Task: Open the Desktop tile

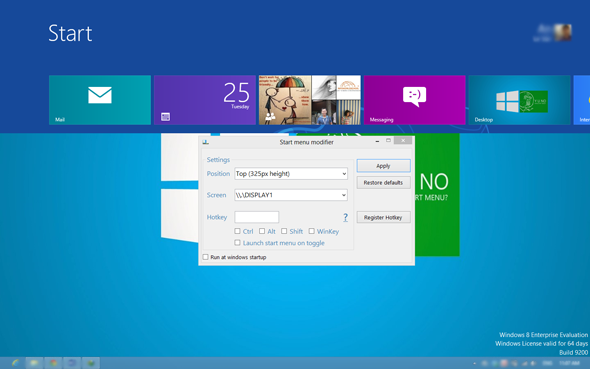Action: pos(520,100)
